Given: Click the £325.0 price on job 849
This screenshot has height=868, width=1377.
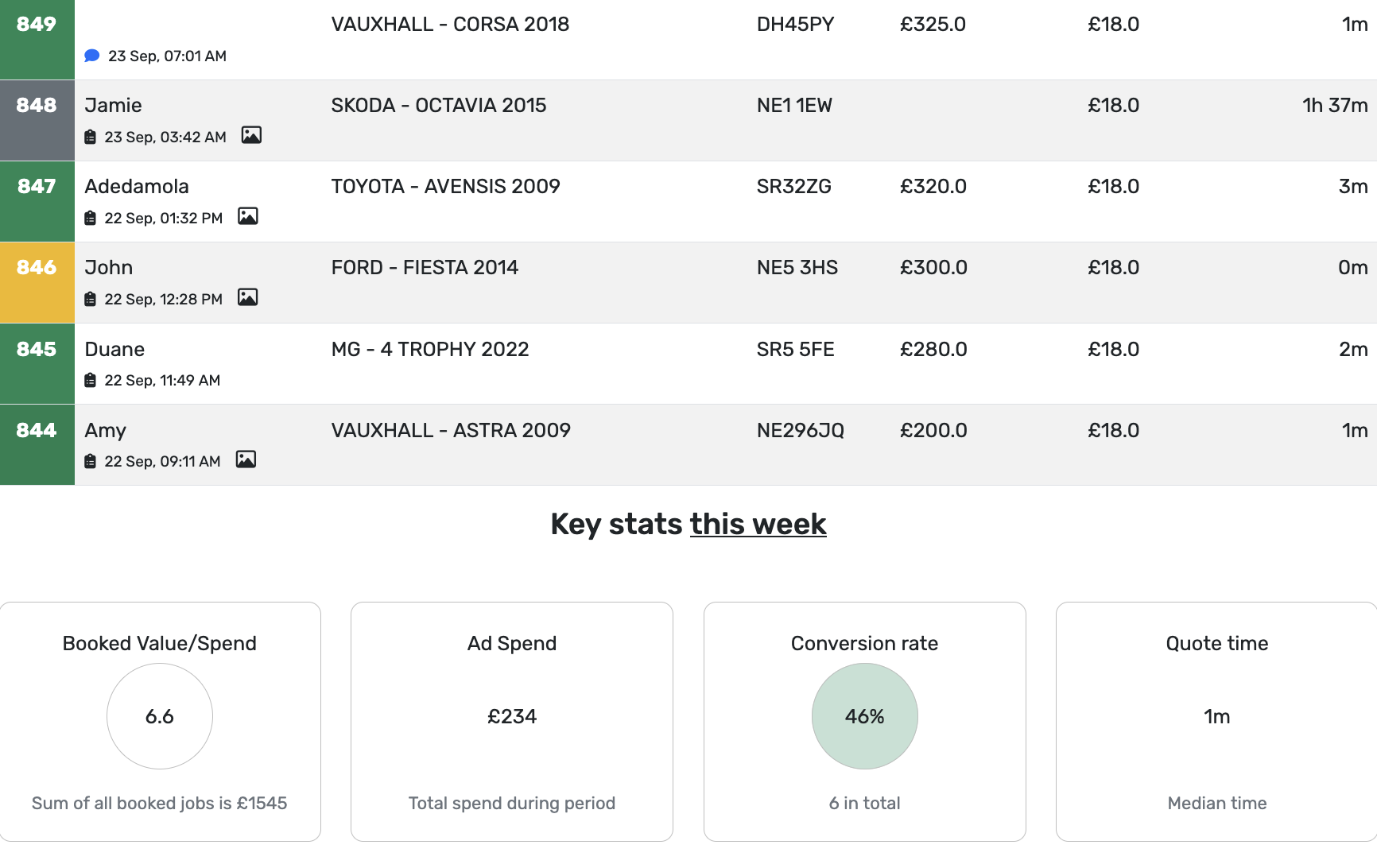Looking at the screenshot, I should click(x=933, y=25).
